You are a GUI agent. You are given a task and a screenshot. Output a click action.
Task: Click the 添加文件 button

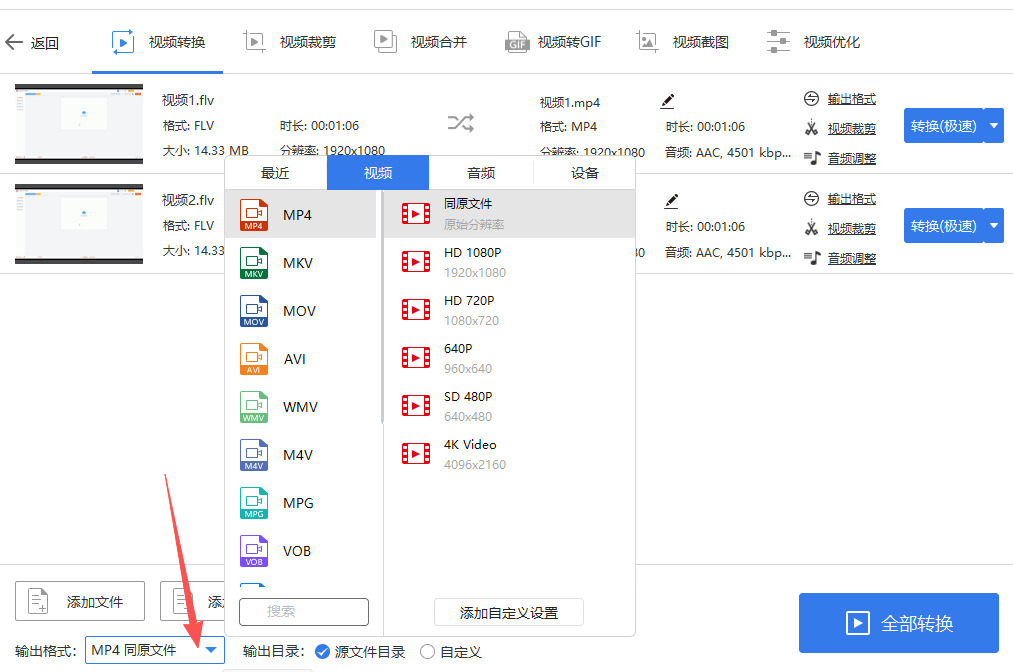coord(80,602)
